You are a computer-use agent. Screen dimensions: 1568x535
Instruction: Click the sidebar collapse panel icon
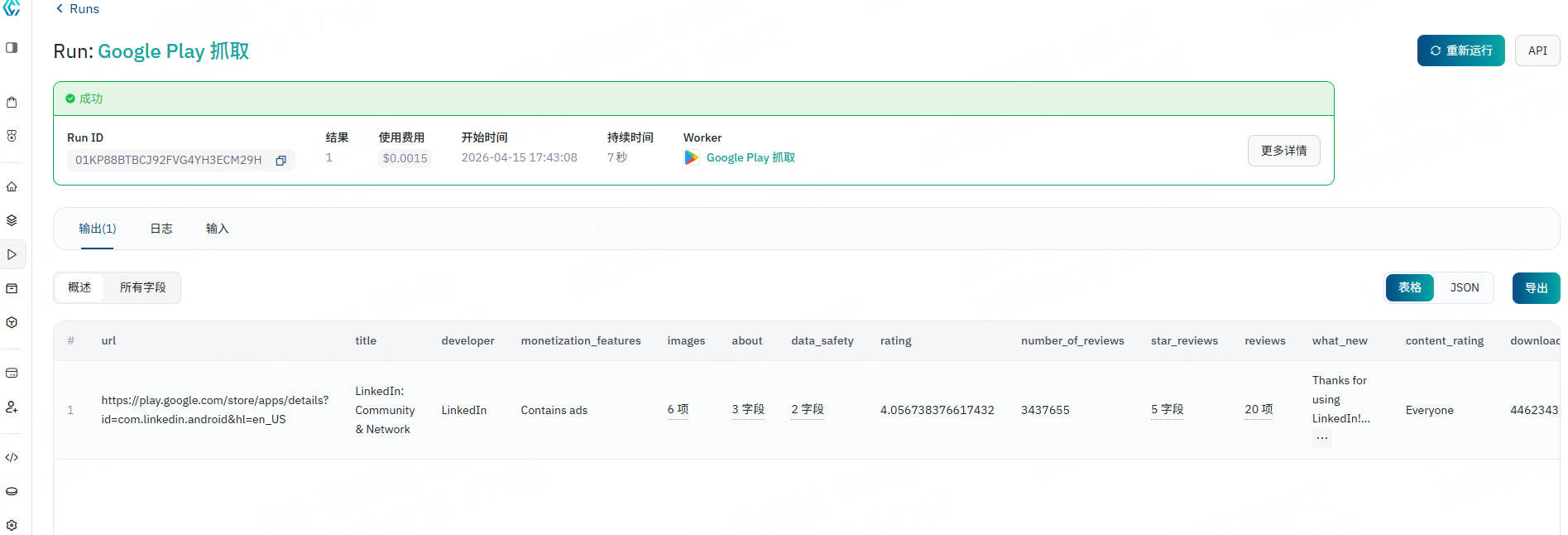pos(12,48)
